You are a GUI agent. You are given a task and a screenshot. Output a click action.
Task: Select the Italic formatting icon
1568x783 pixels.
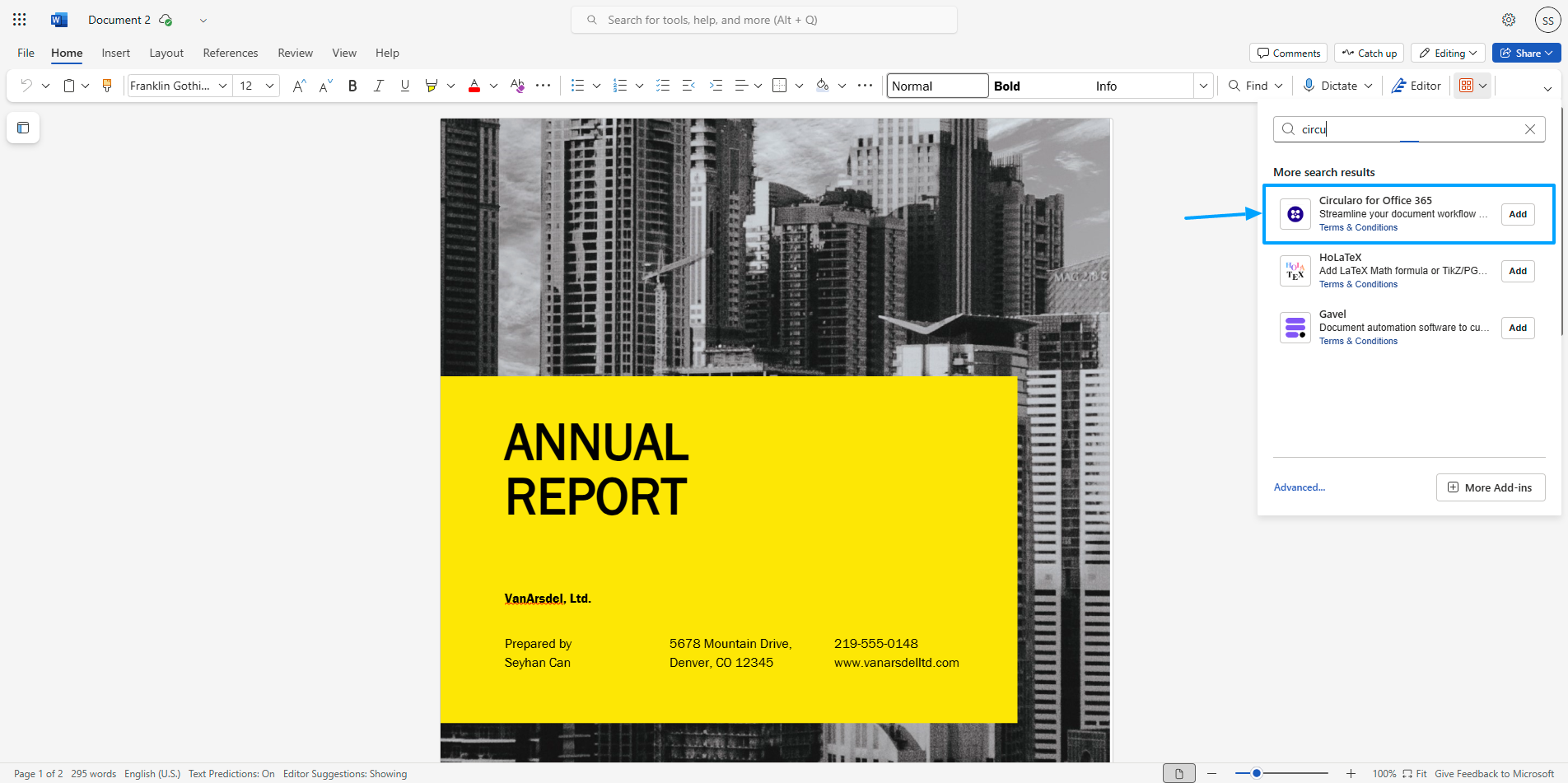pos(378,85)
